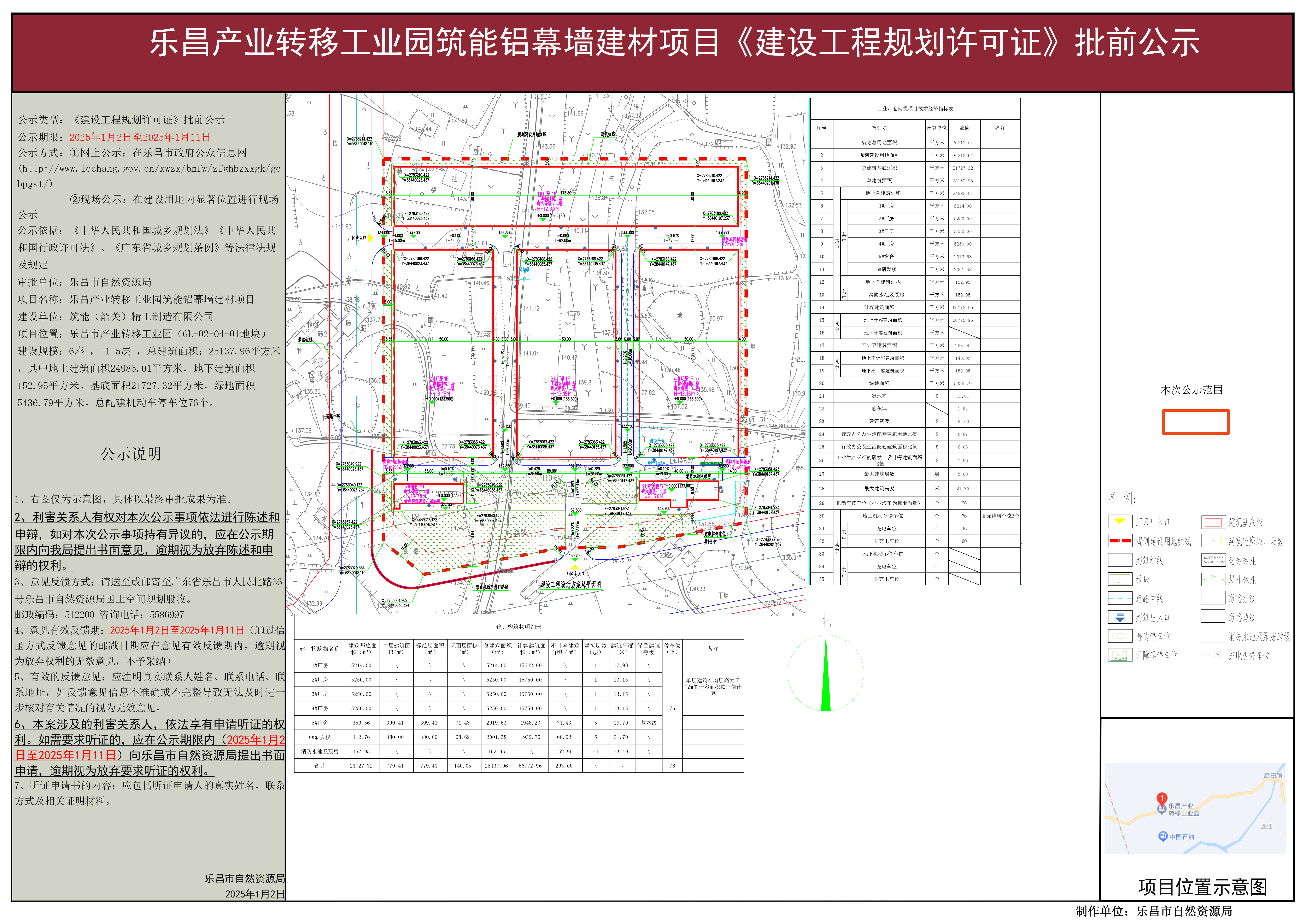Viewport: 1306px width, 924px height.
Task: Click the 规划总用地面积 value 36212.64
Action: [963, 143]
